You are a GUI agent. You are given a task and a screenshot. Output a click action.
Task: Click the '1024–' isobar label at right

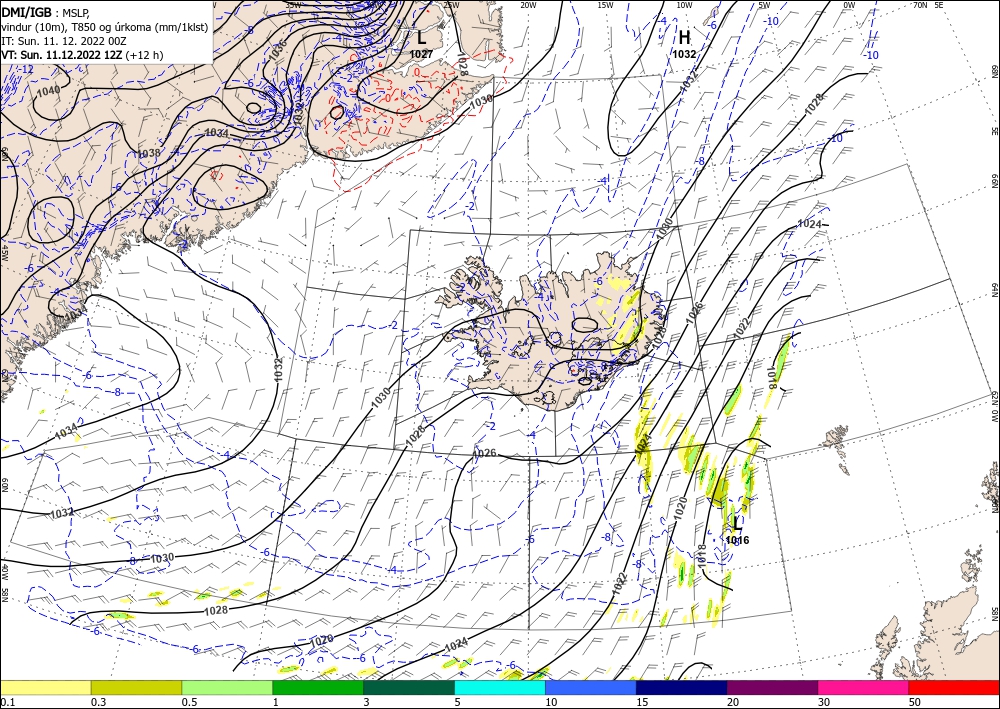813,224
